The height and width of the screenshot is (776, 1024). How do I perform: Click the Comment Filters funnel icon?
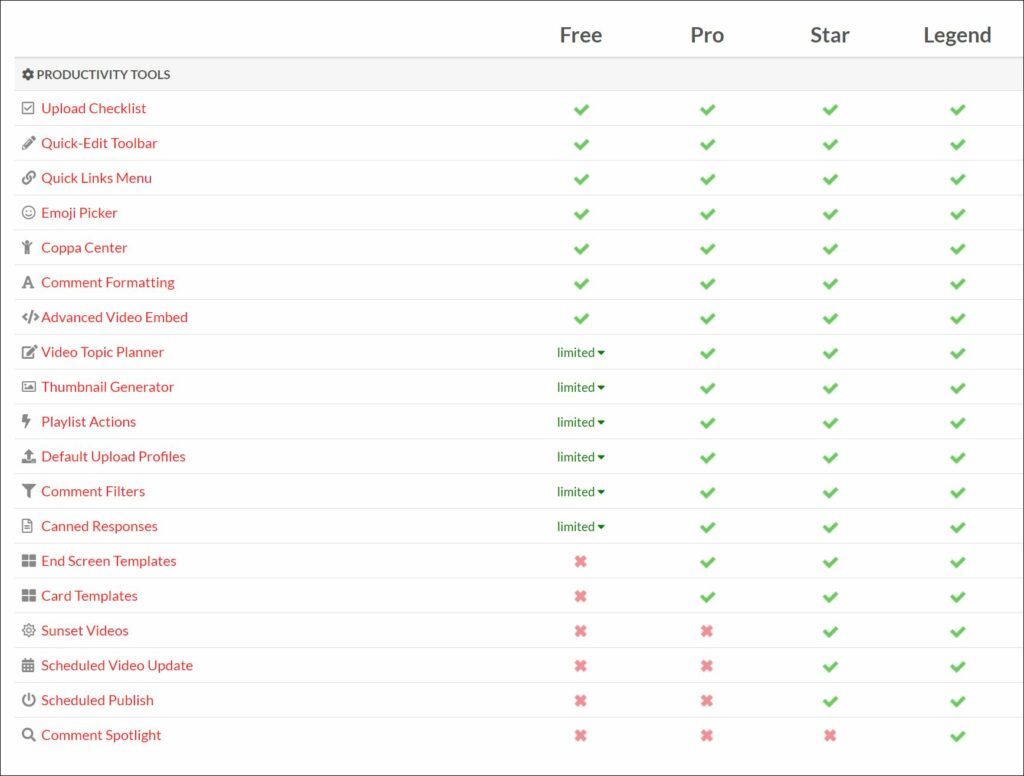28,491
